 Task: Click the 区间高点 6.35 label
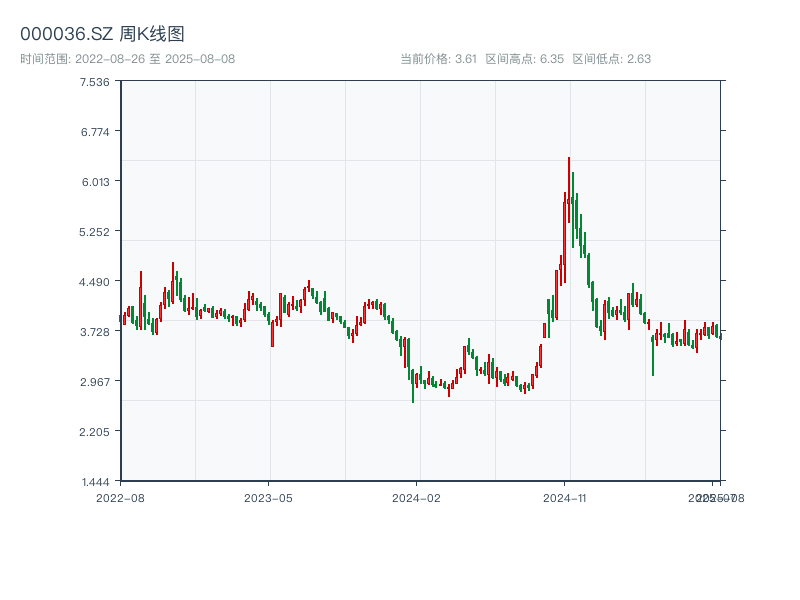point(524,59)
